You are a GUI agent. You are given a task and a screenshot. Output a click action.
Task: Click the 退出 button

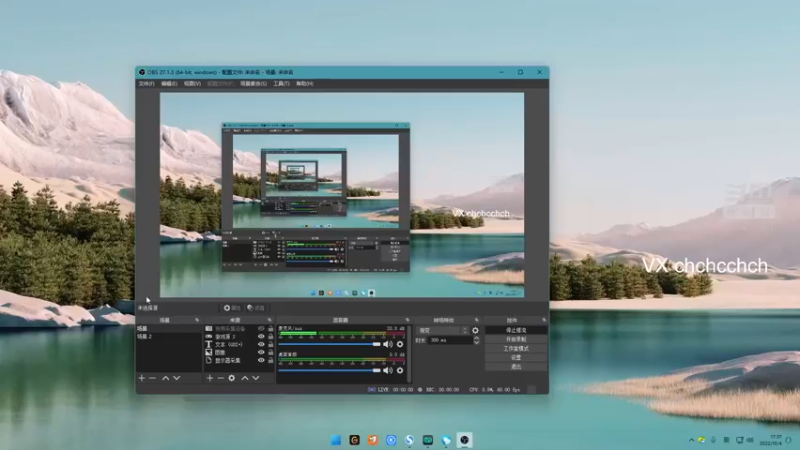(516, 367)
